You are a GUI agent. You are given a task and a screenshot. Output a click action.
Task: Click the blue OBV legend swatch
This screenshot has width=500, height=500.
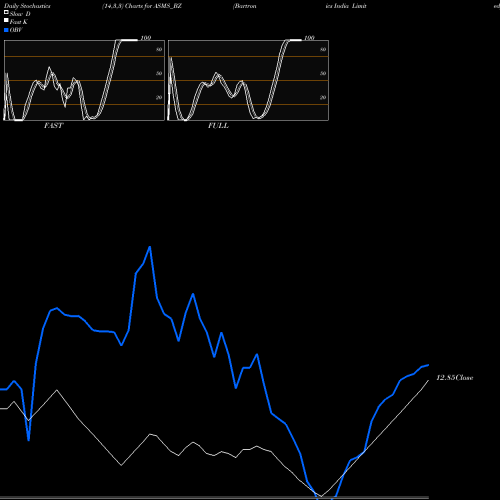coord(6,30)
